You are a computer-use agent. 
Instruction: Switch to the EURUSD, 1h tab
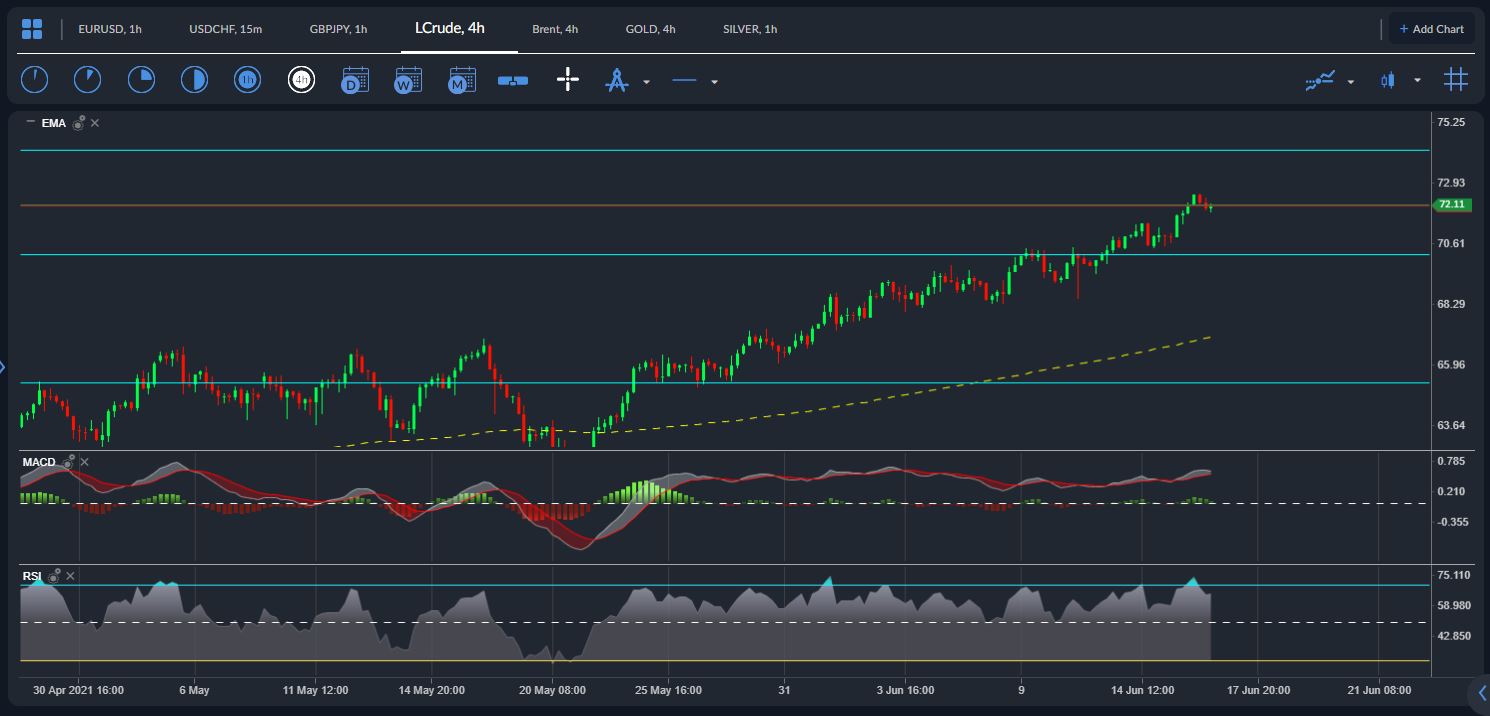(110, 29)
